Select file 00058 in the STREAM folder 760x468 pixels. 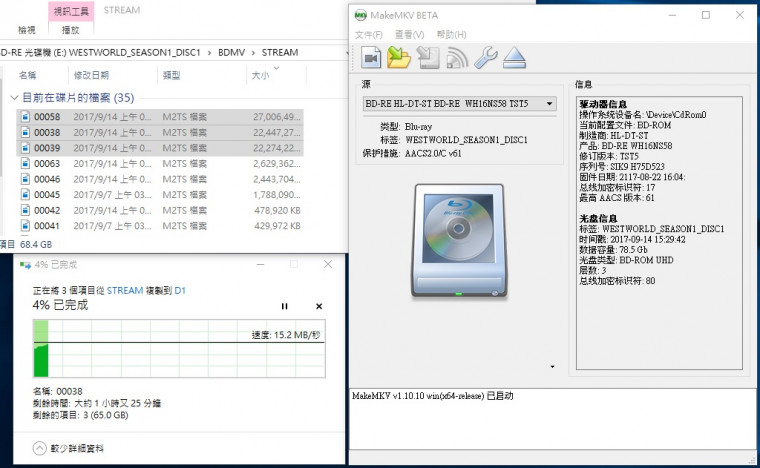(160, 117)
